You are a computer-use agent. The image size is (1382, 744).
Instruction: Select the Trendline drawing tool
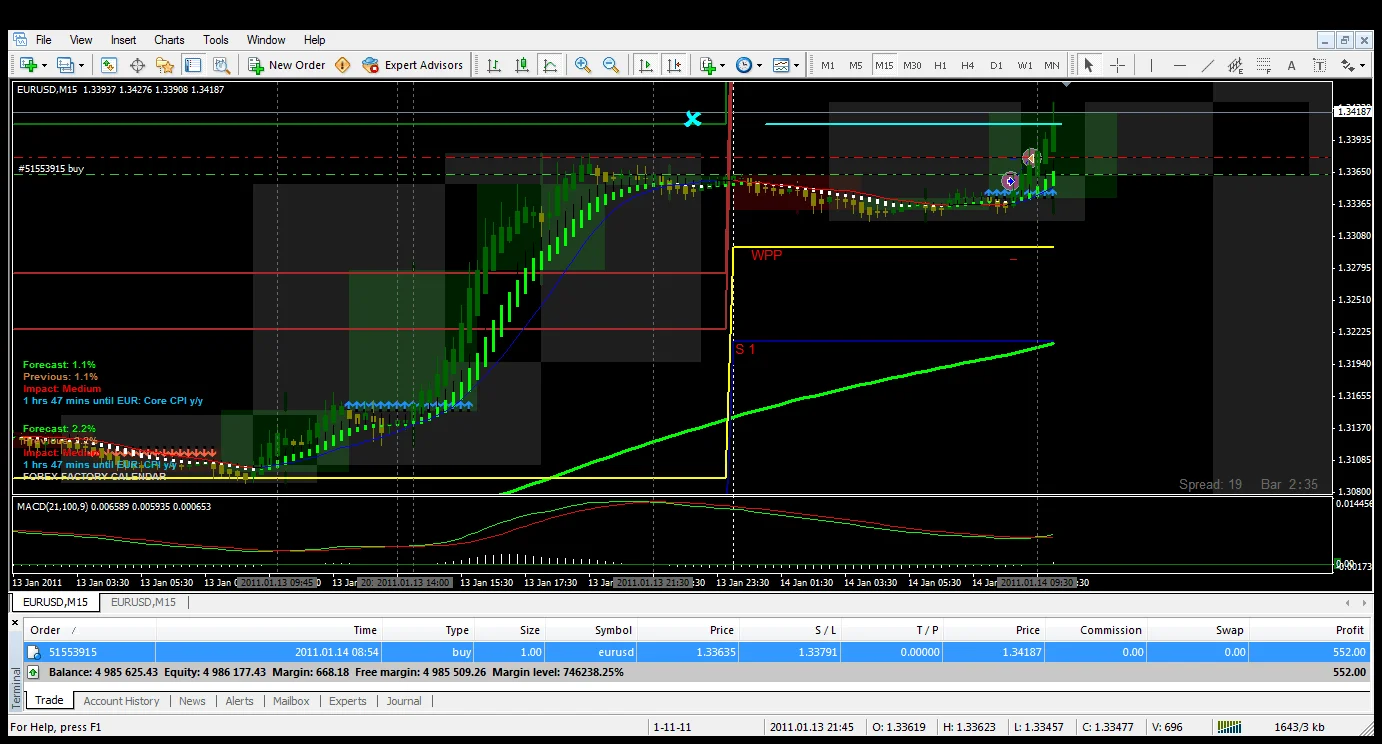pyautogui.click(x=1208, y=65)
